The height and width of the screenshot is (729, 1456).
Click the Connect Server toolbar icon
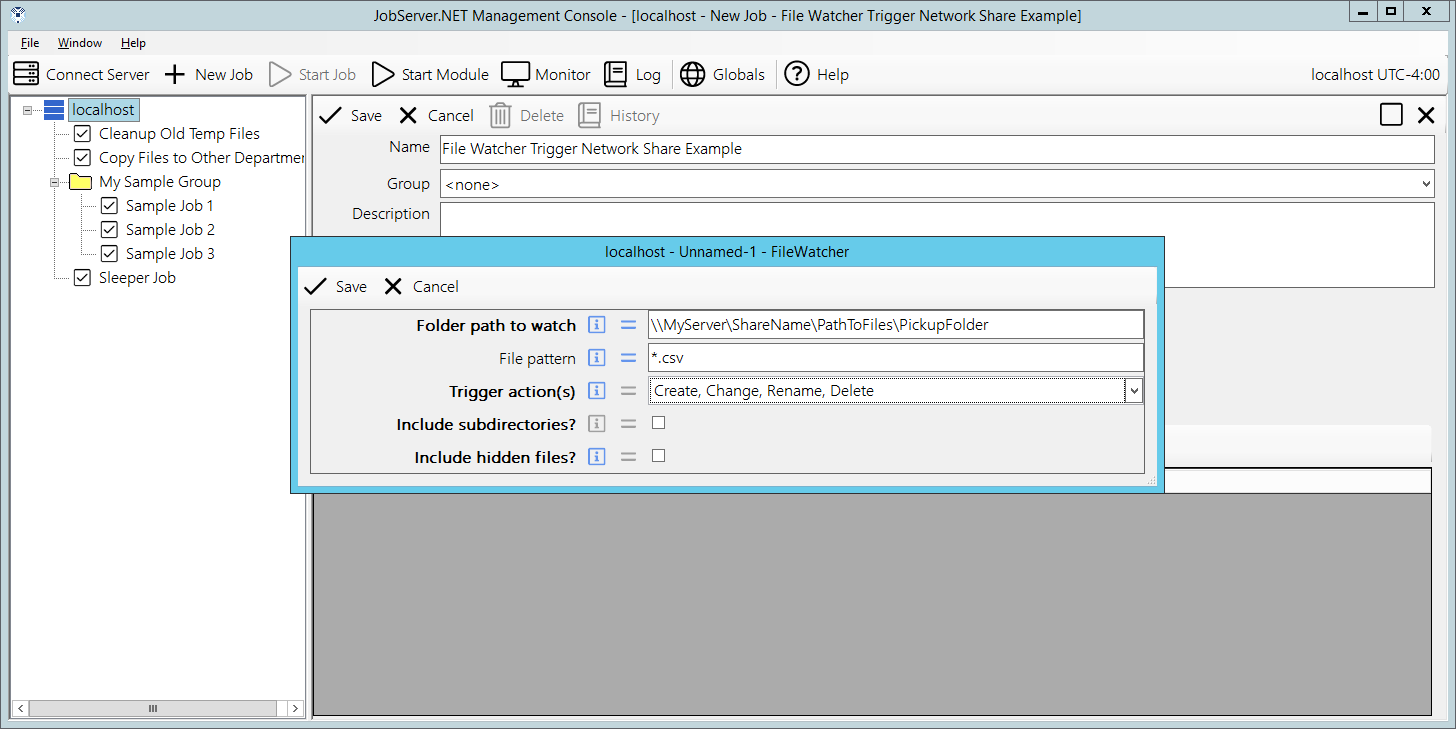coord(26,74)
